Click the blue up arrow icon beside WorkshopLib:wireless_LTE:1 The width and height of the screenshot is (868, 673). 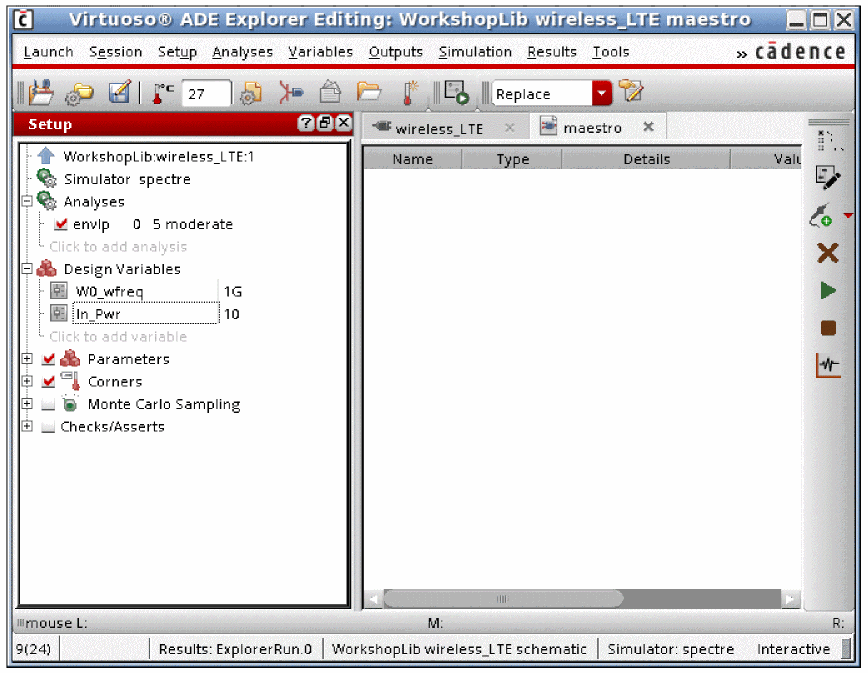[x=46, y=156]
